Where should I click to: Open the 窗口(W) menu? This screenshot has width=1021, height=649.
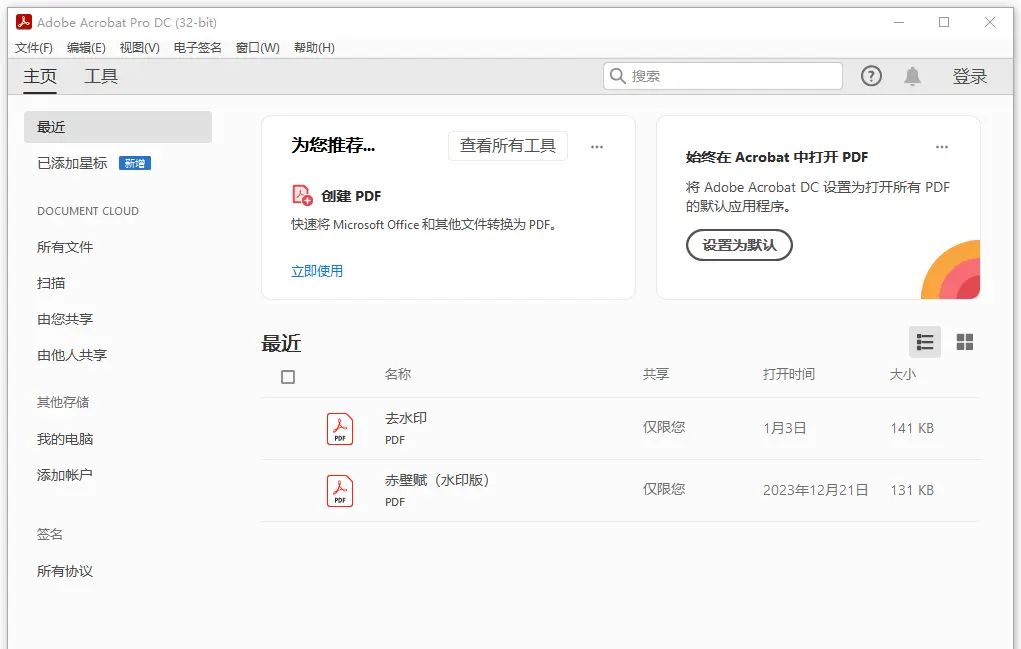coord(257,48)
